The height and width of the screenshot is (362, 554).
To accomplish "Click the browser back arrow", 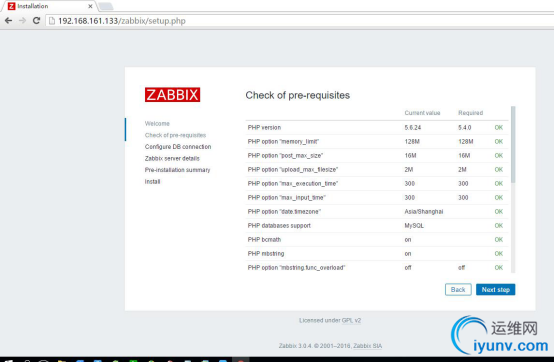I will pyautogui.click(x=8, y=21).
